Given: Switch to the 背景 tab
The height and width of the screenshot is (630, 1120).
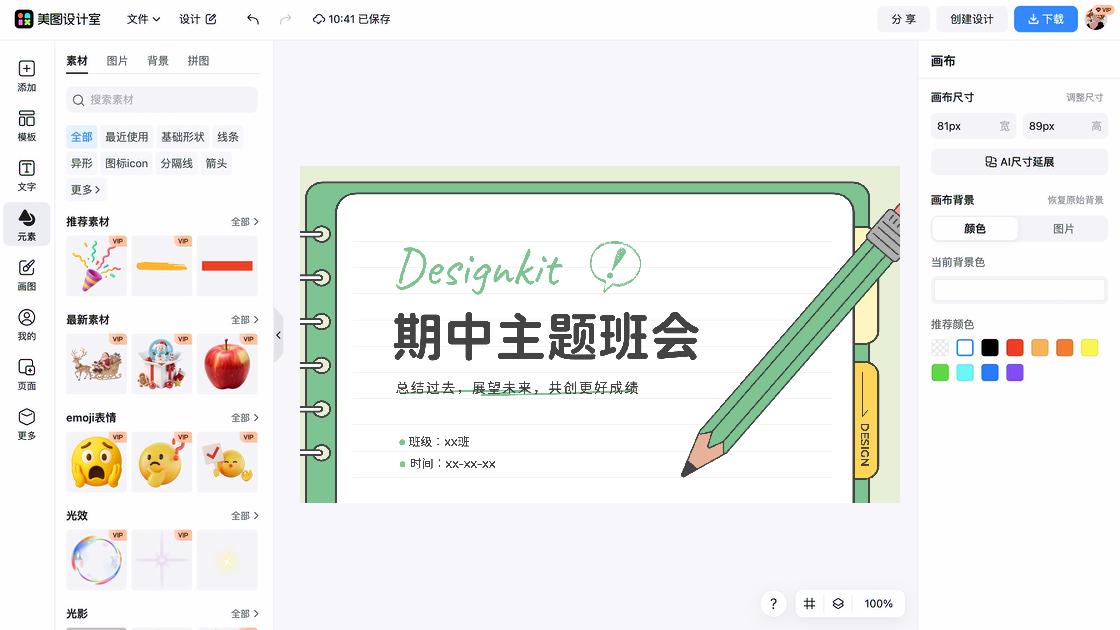Looking at the screenshot, I should [x=158, y=61].
